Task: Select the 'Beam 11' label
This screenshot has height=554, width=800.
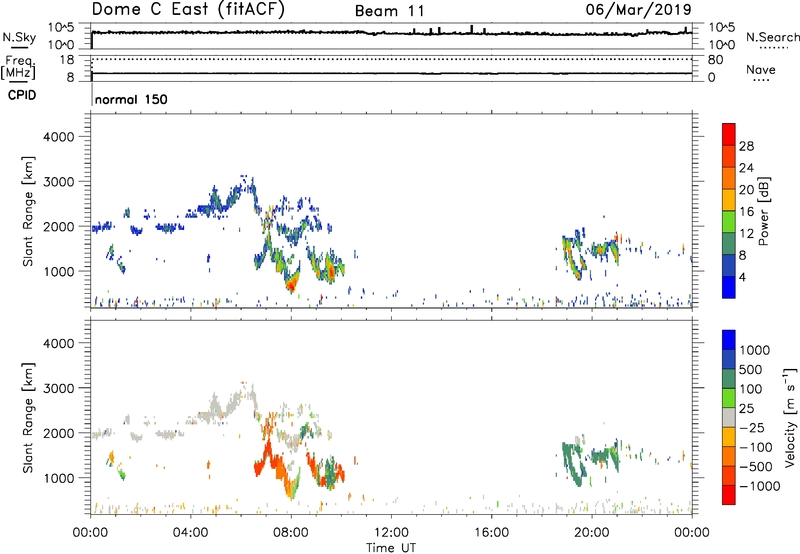Action: click(390, 11)
